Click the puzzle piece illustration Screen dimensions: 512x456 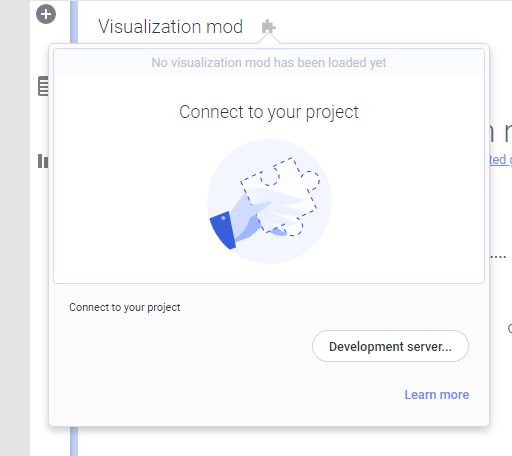click(269, 201)
